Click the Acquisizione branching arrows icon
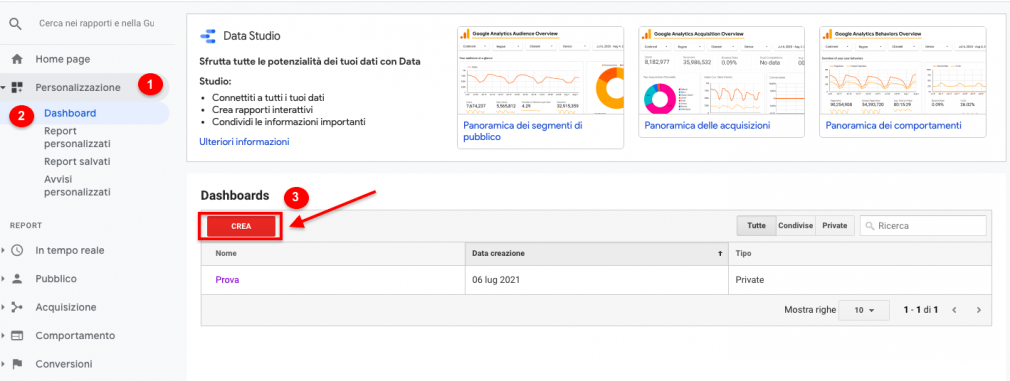 click(17, 307)
